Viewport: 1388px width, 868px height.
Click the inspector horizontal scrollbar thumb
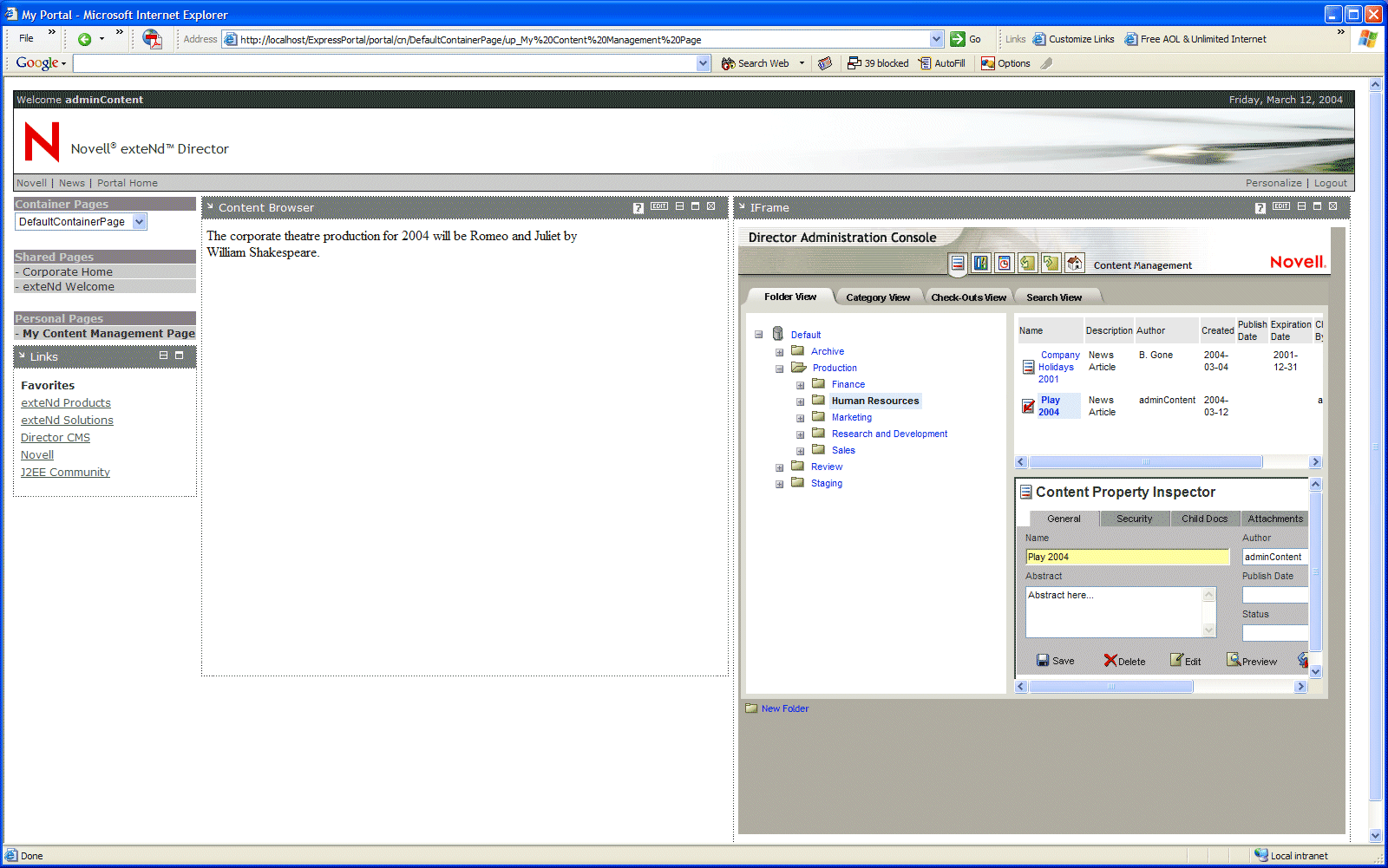click(x=1111, y=687)
